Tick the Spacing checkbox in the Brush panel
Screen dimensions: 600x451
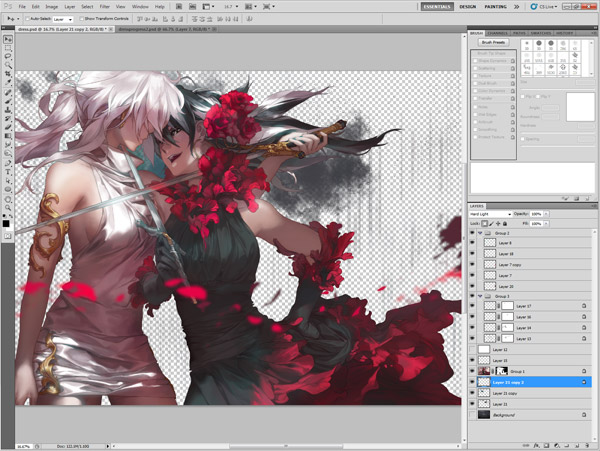(x=523, y=139)
